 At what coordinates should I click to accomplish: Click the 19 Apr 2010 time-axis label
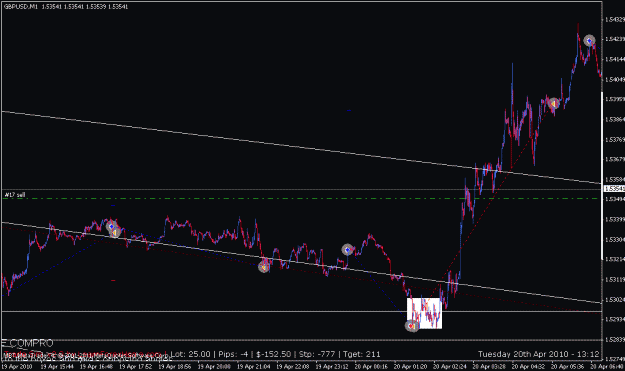click(x=16, y=366)
